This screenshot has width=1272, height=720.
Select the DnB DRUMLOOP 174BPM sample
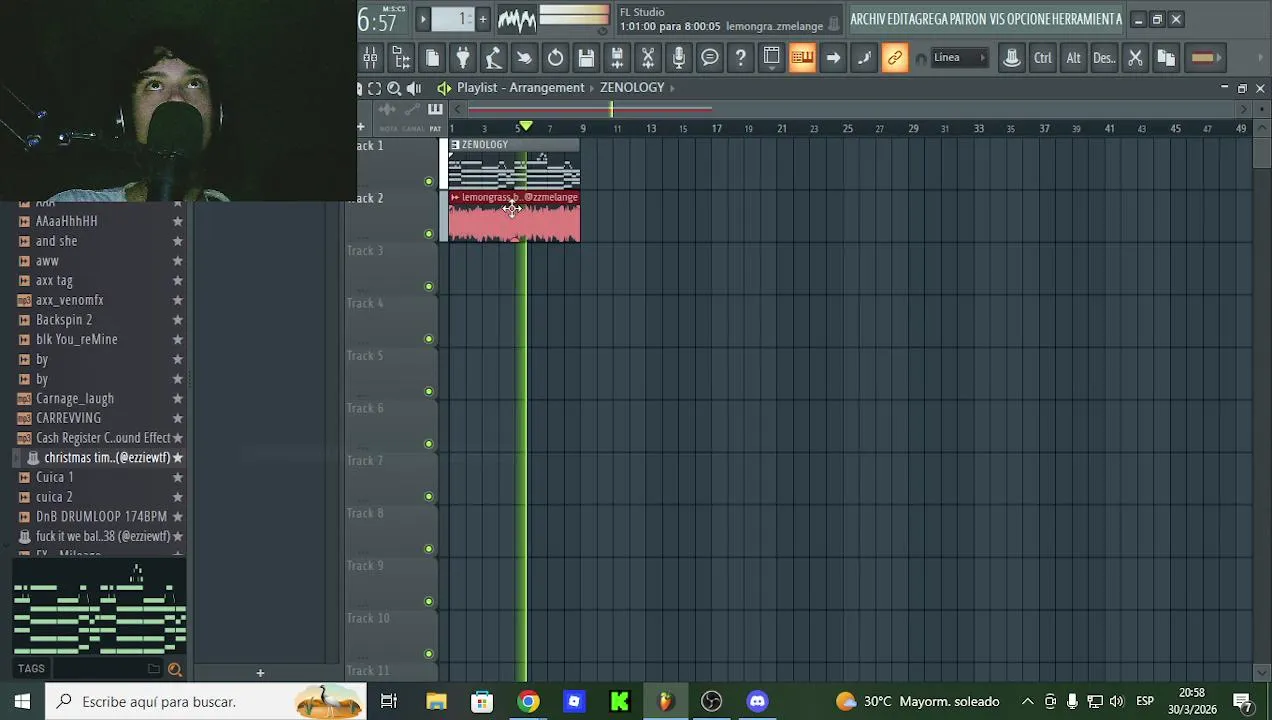pyautogui.click(x=101, y=517)
